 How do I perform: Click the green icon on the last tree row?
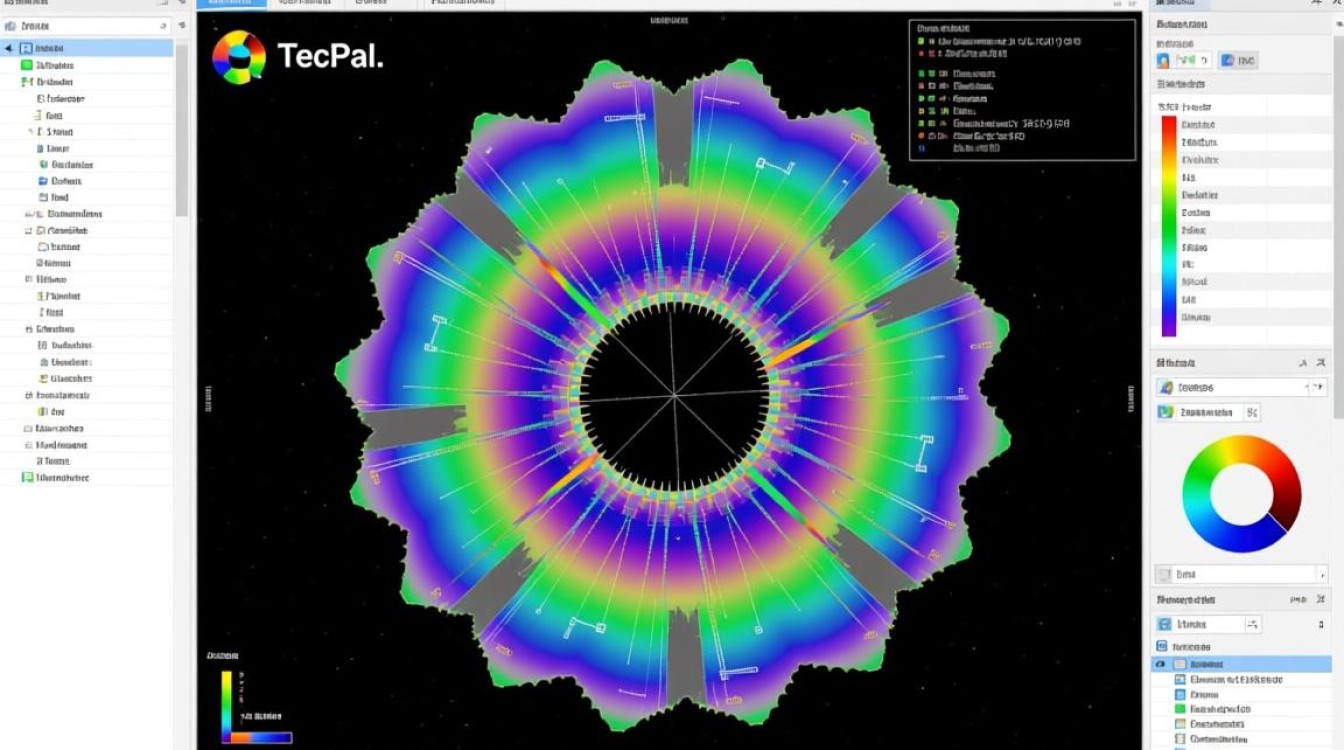(27, 478)
